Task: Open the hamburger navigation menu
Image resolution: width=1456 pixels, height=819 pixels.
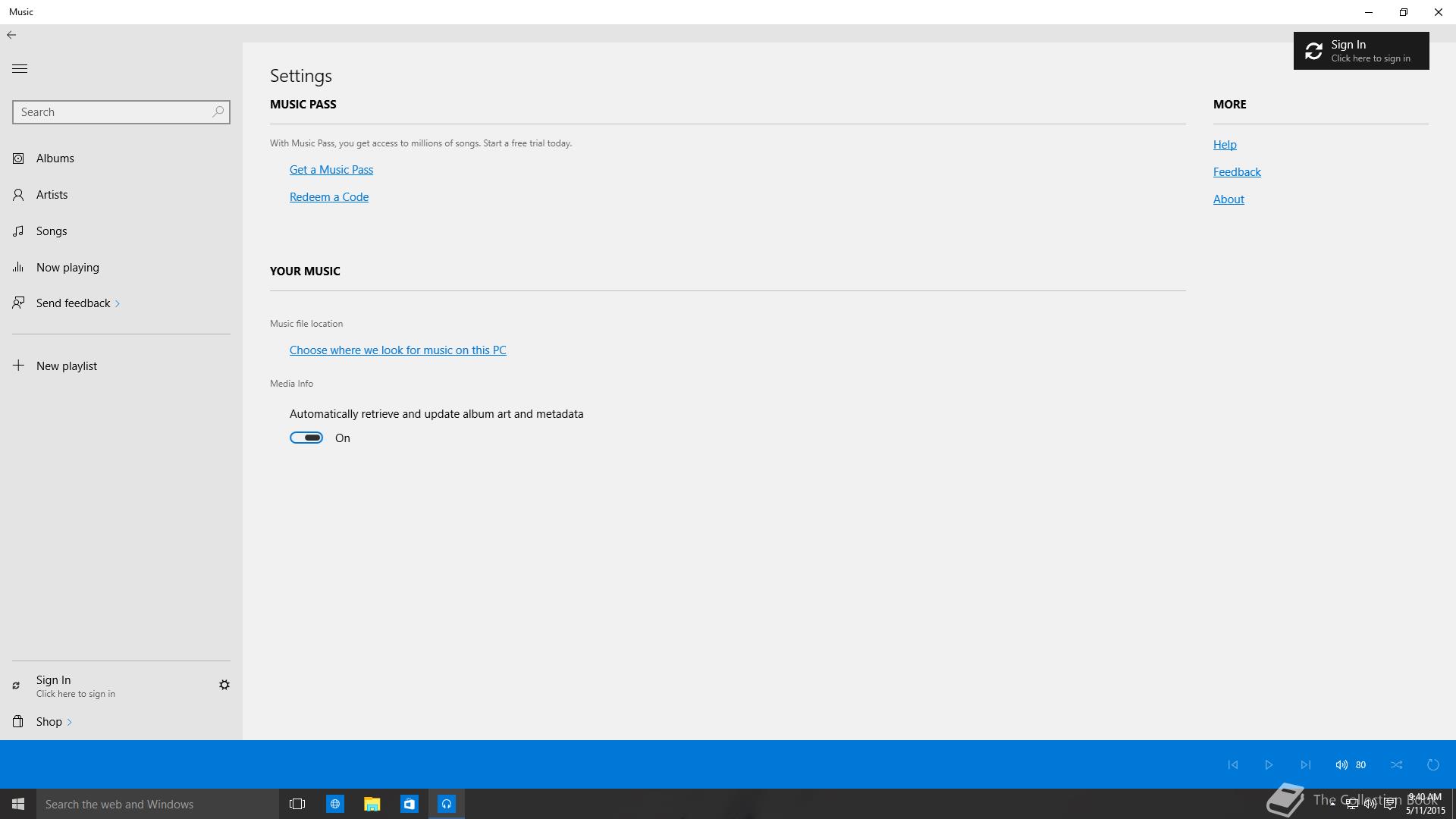Action: click(x=20, y=68)
